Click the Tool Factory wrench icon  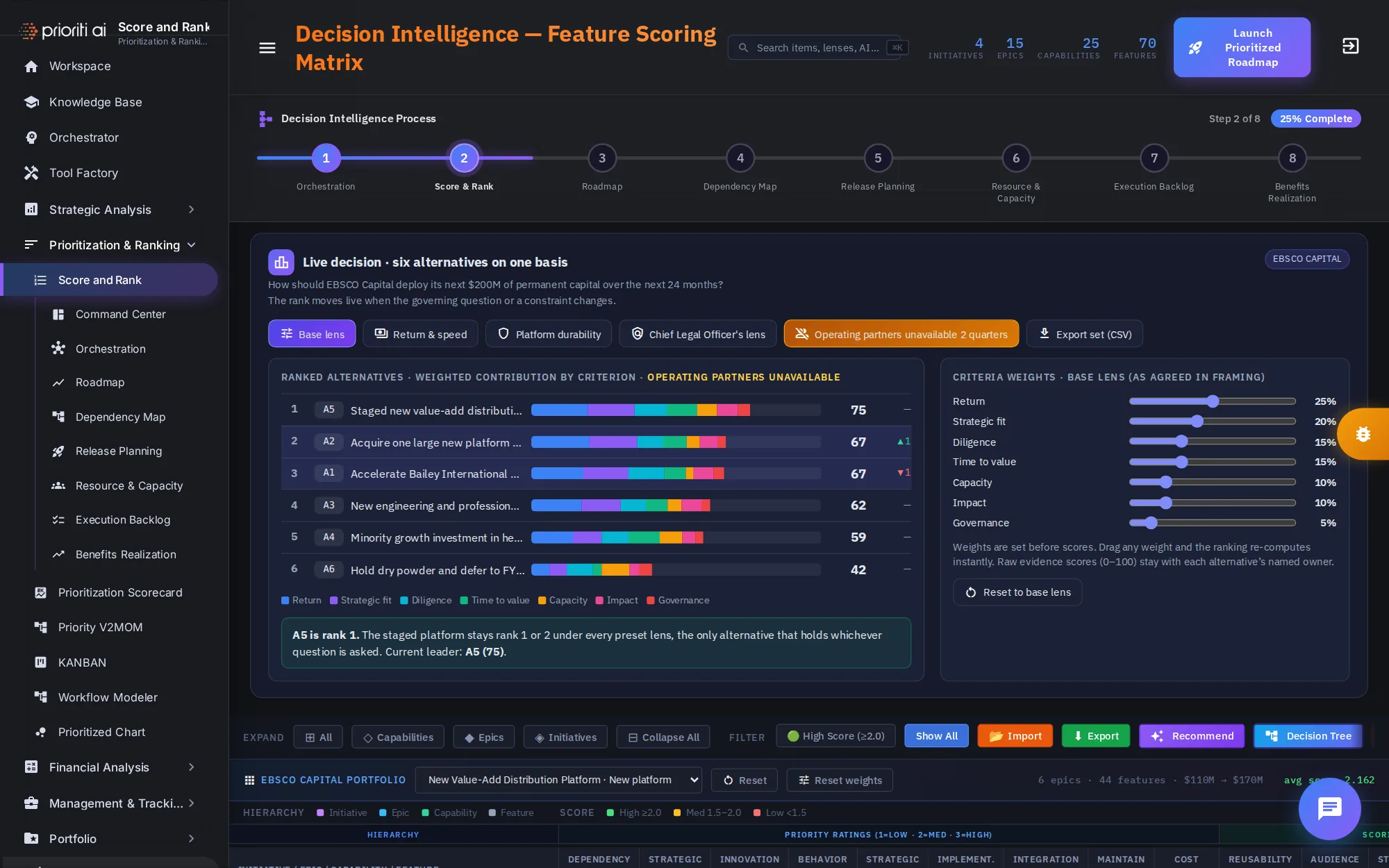(x=31, y=173)
